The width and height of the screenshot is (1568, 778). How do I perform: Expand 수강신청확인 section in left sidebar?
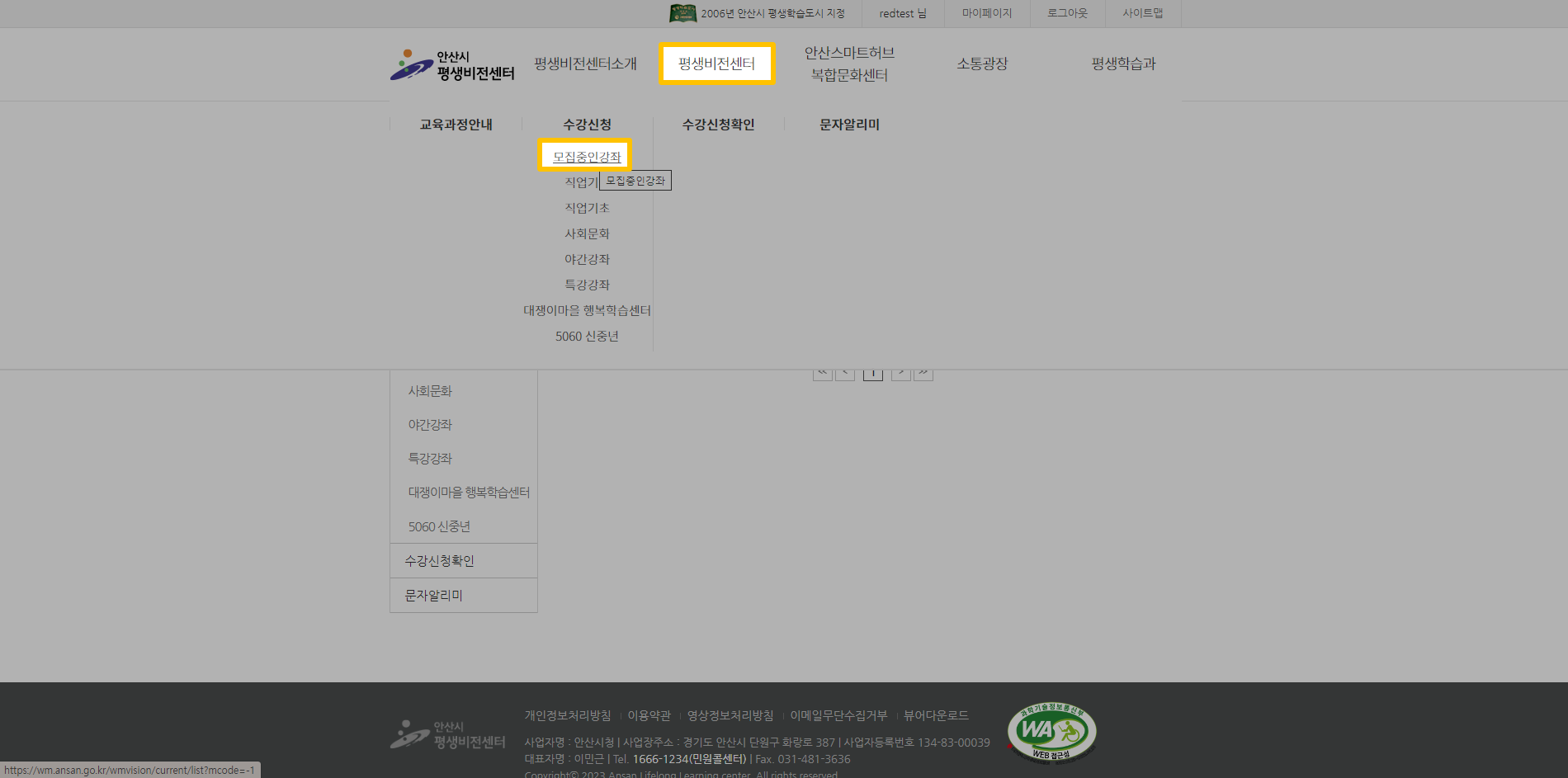tap(464, 561)
